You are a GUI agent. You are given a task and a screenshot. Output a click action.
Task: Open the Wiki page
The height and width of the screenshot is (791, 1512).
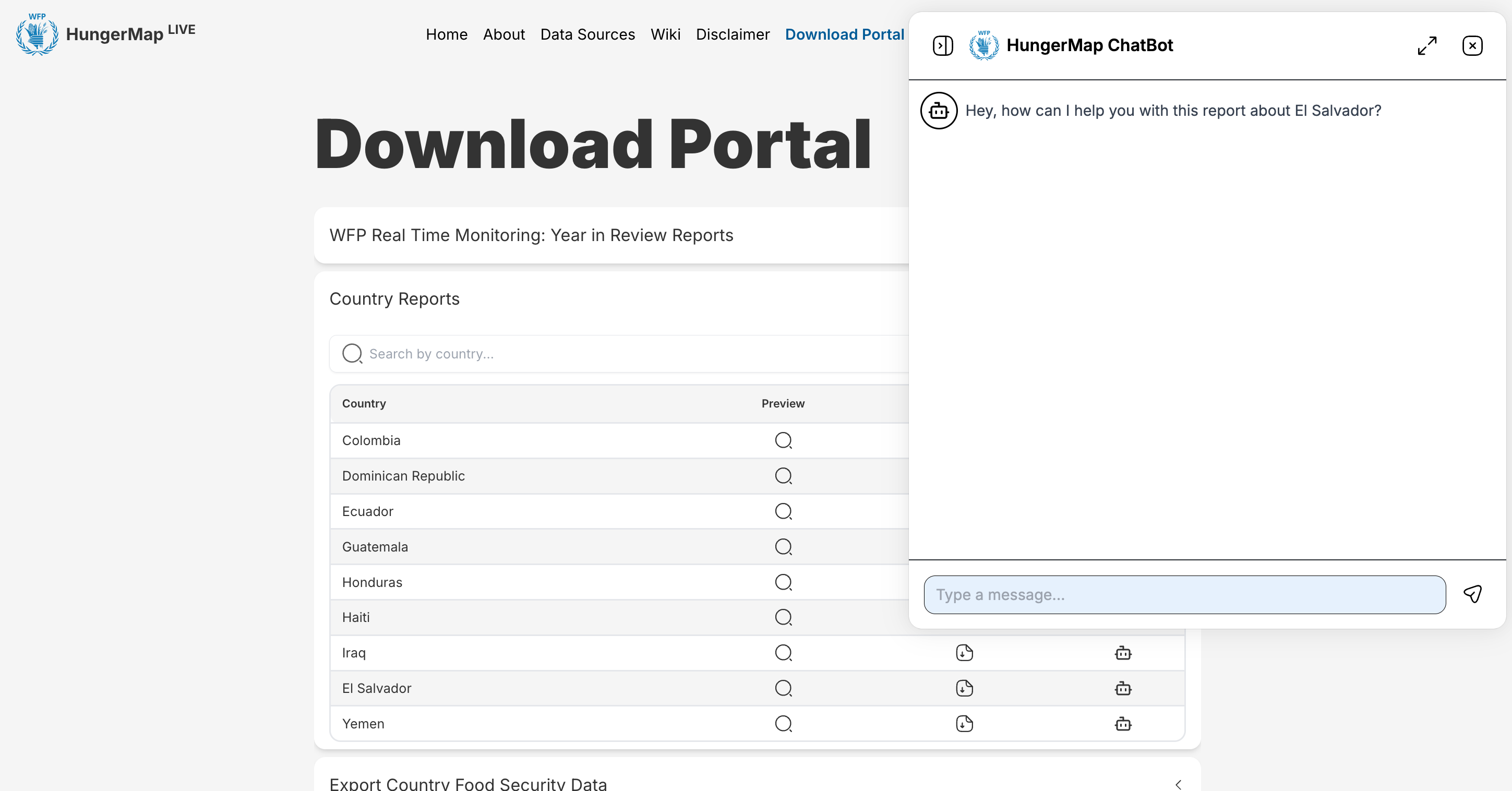[x=665, y=34]
